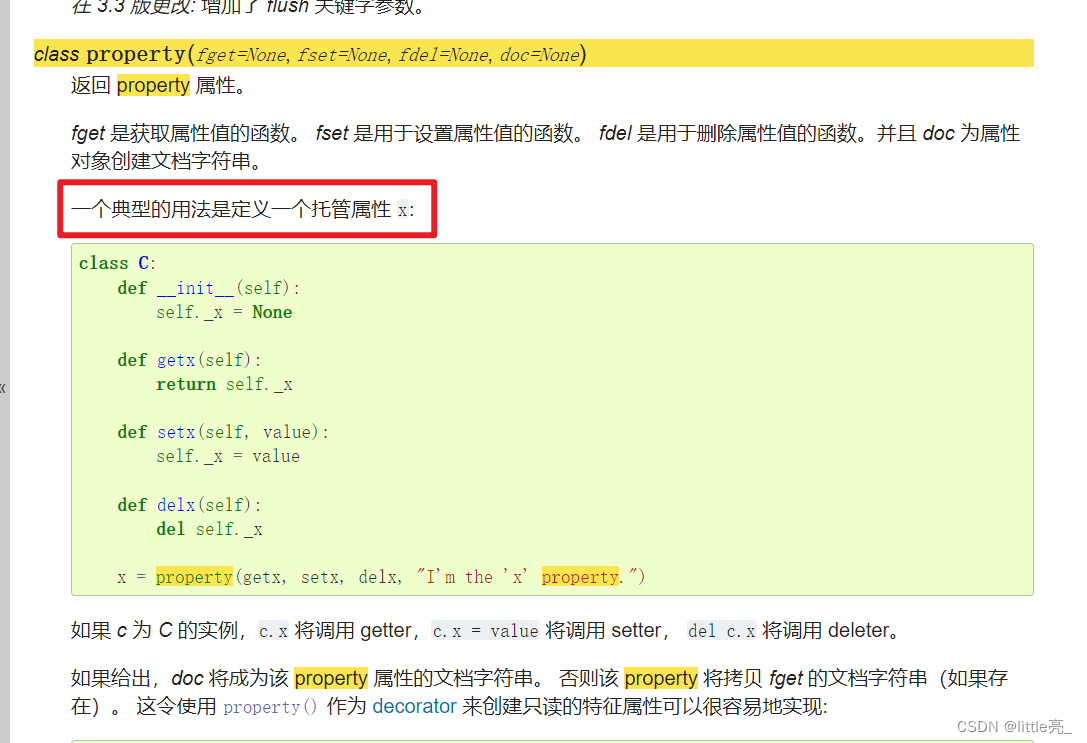Click highlighted property in x = property(getx line
The width and height of the screenshot is (1087, 743).
[x=194, y=576]
